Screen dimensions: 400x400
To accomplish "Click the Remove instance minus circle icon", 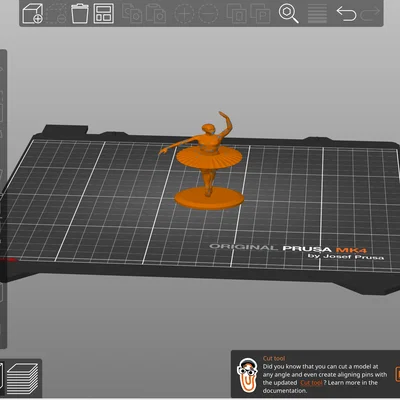I will (209, 14).
